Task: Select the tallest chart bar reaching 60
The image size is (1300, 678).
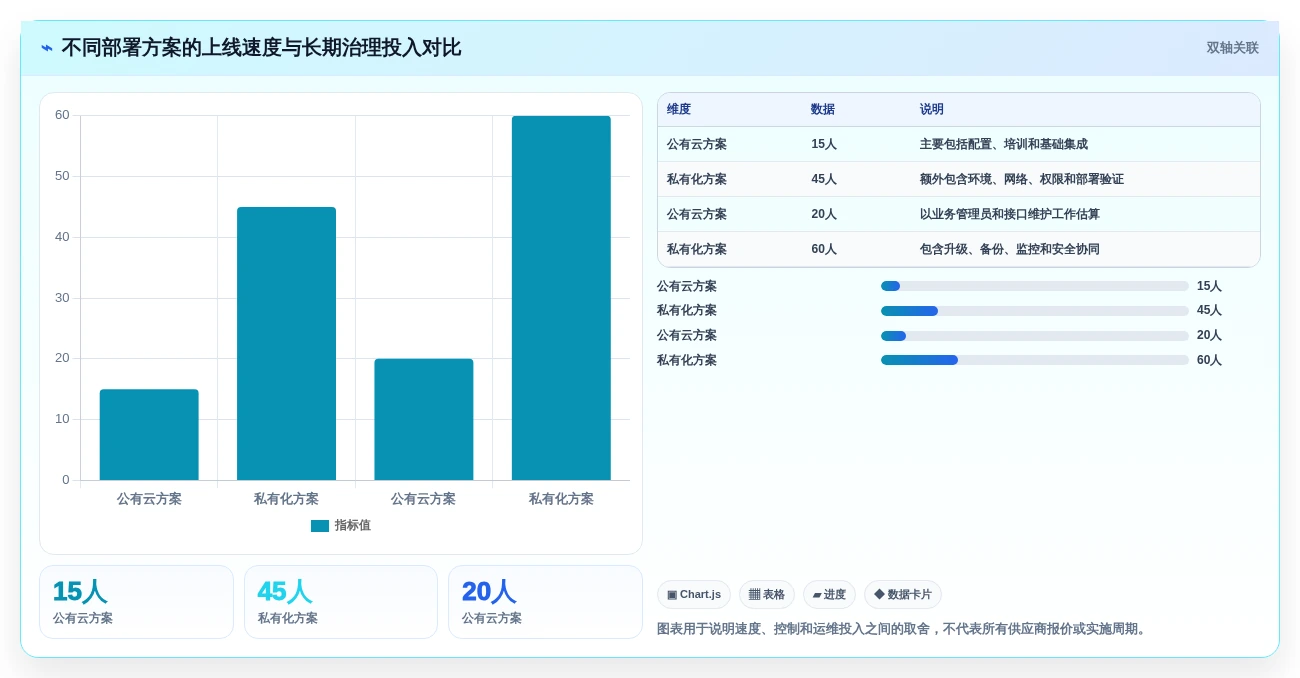Action: tap(561, 298)
